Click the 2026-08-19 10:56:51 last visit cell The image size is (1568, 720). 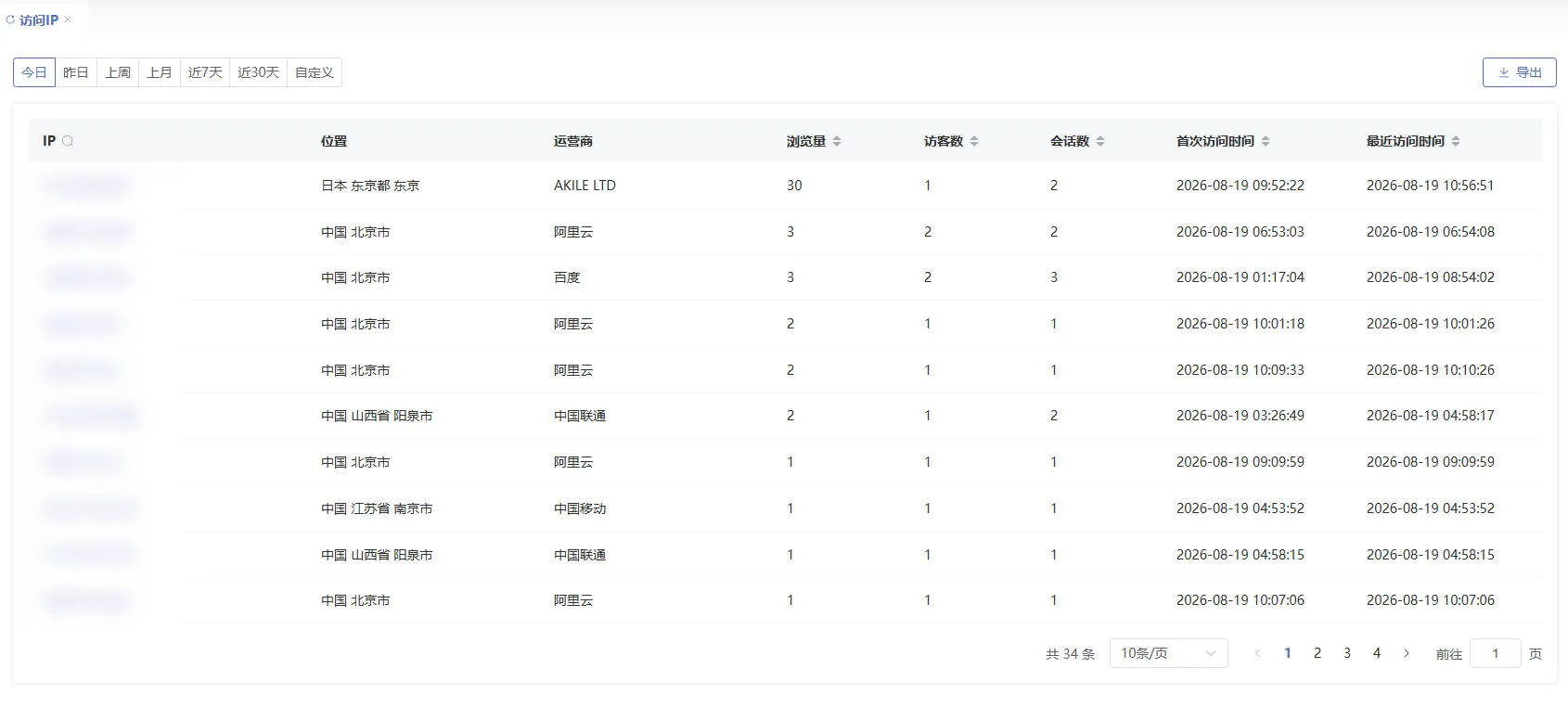point(1431,186)
